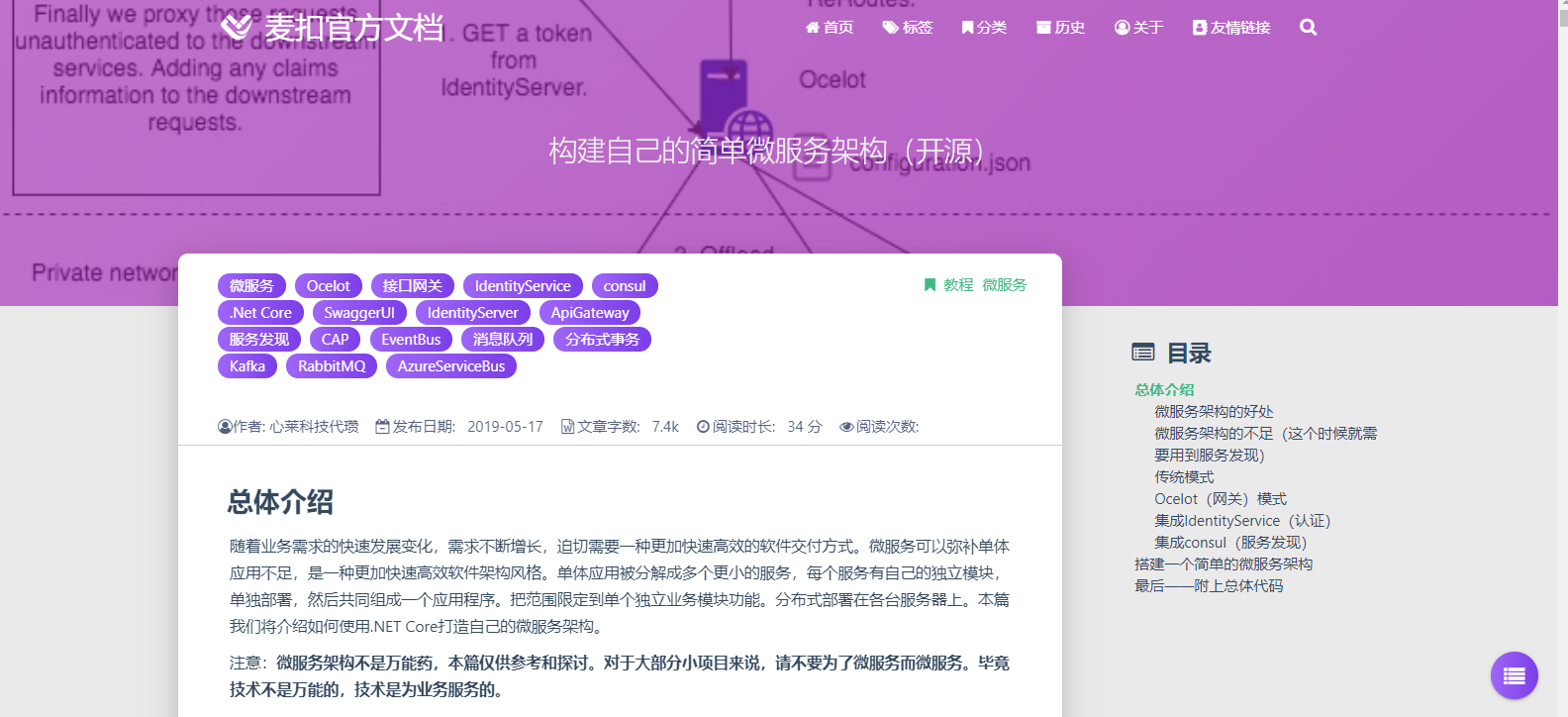1568x717 pixels.
Task: Select the IdentityServer tag chip
Action: (x=473, y=313)
